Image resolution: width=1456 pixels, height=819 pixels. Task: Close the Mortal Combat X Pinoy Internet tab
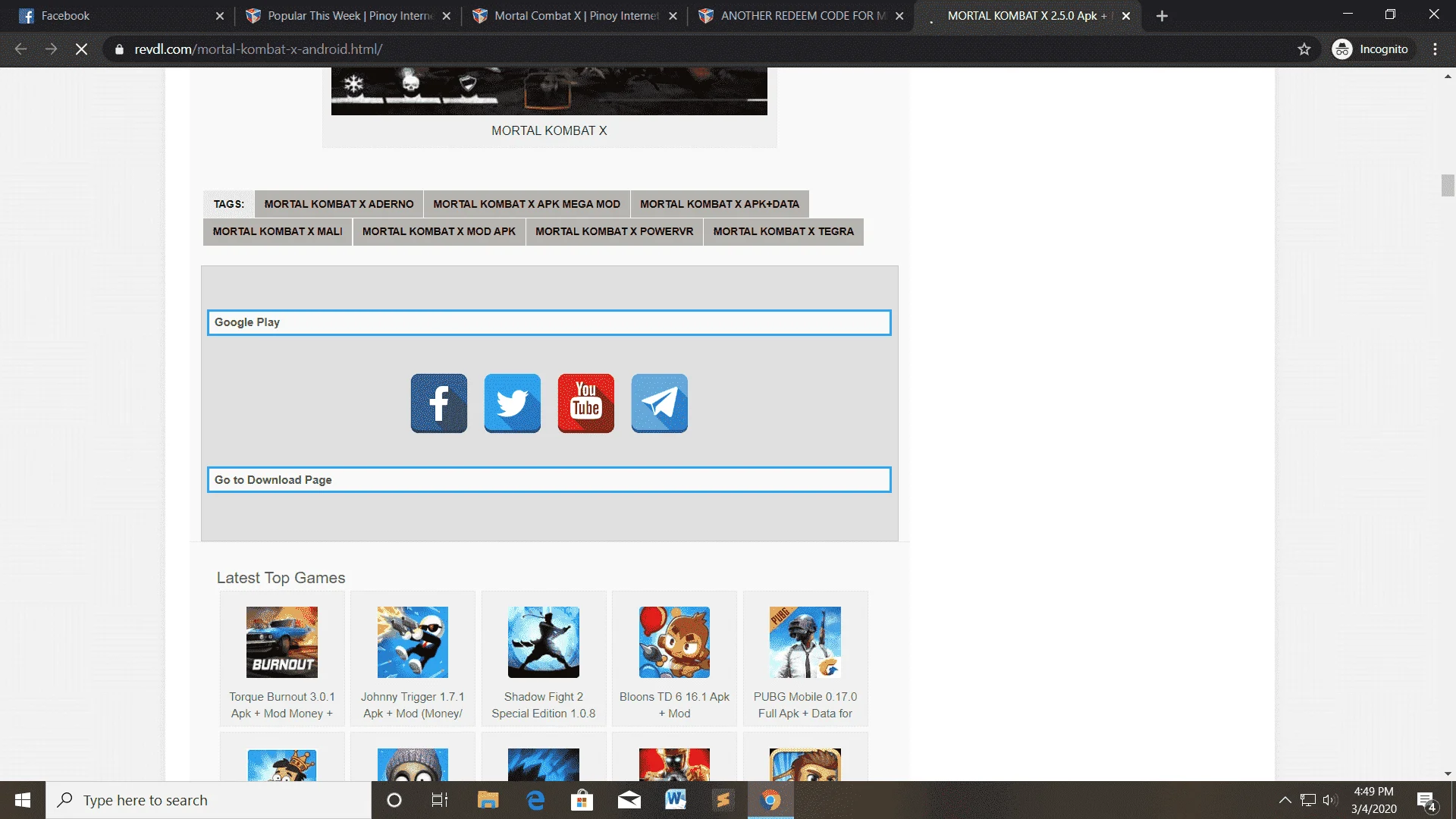673,16
